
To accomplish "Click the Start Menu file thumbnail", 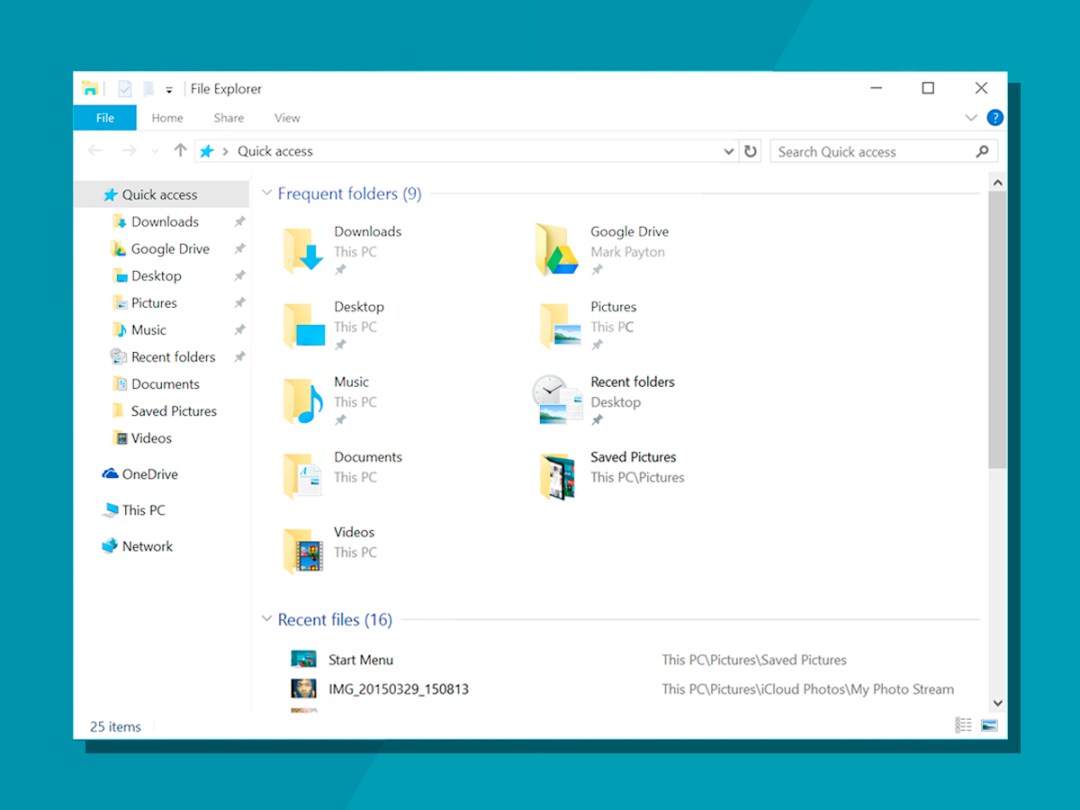I will [x=304, y=659].
